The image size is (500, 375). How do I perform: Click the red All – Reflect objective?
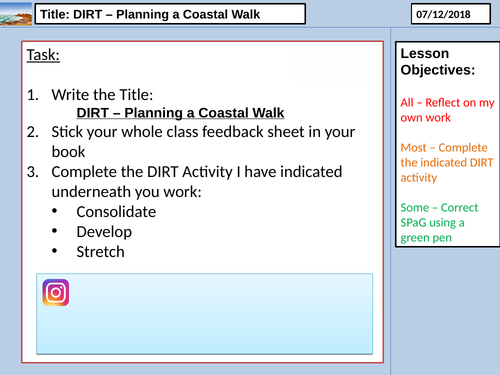point(447,110)
